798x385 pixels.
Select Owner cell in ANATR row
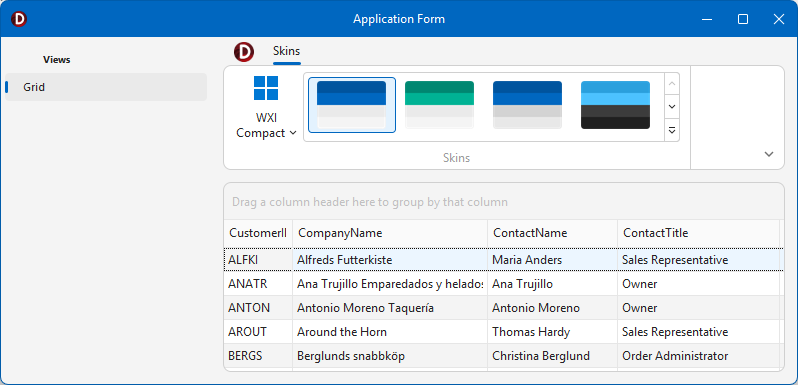point(699,284)
